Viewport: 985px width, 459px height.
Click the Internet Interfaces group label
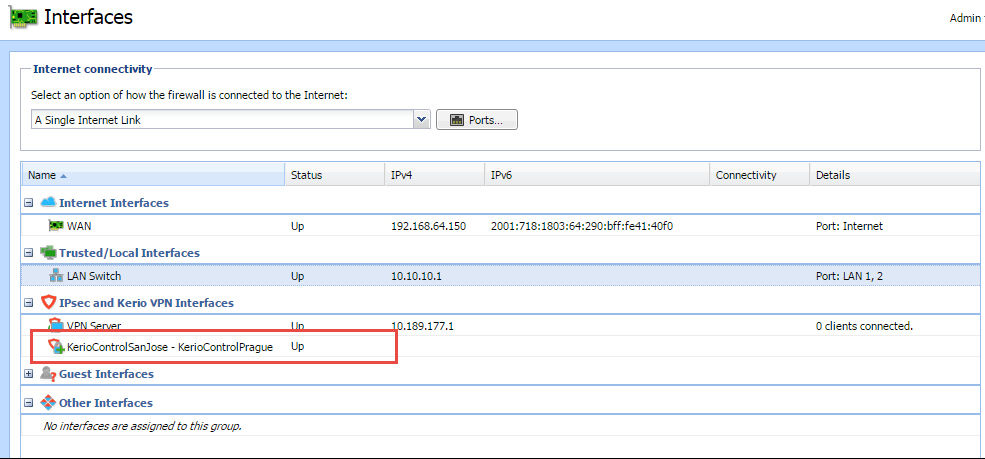point(114,203)
